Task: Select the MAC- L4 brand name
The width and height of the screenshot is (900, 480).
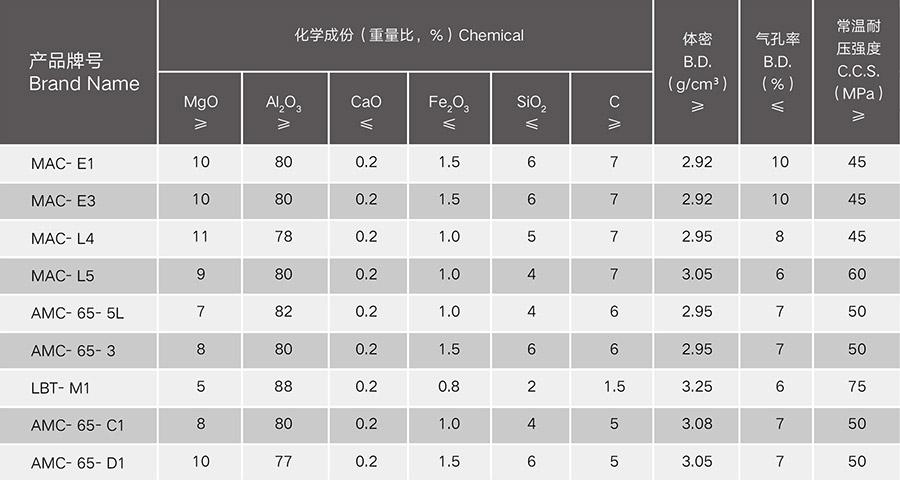Action: [x=63, y=239]
